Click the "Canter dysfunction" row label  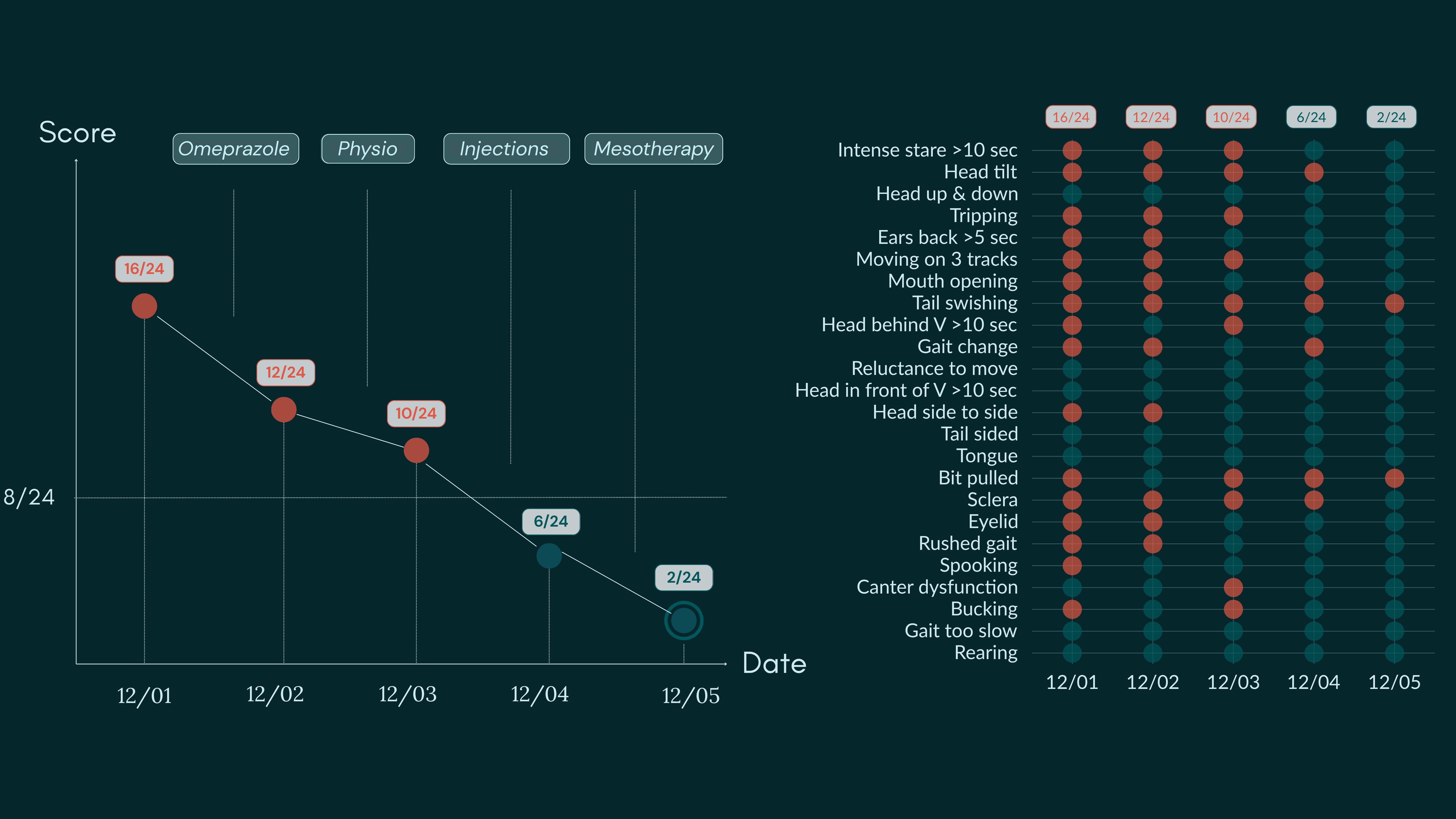click(x=937, y=587)
